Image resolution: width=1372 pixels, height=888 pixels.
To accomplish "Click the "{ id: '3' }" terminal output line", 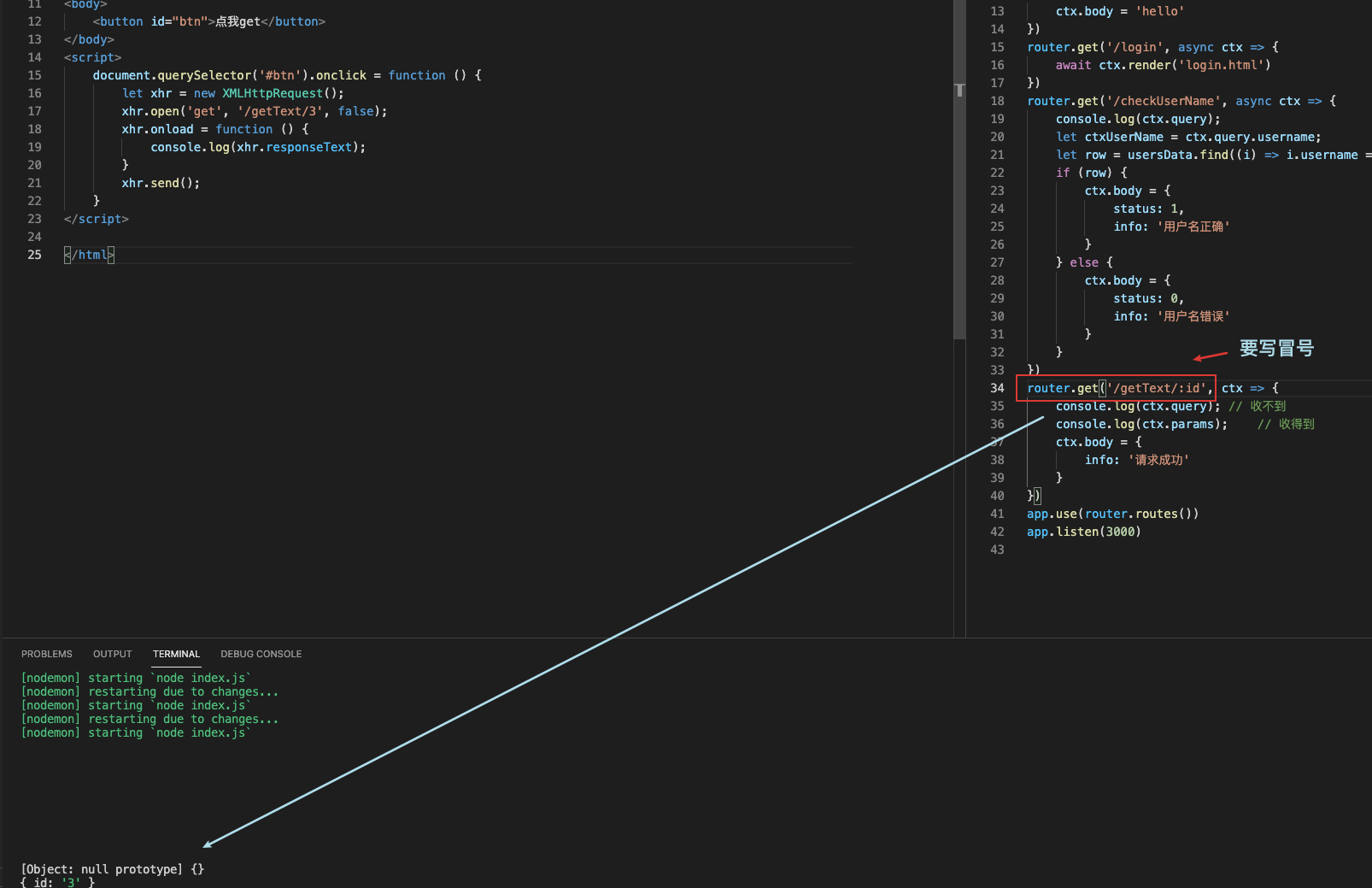I will (58, 882).
